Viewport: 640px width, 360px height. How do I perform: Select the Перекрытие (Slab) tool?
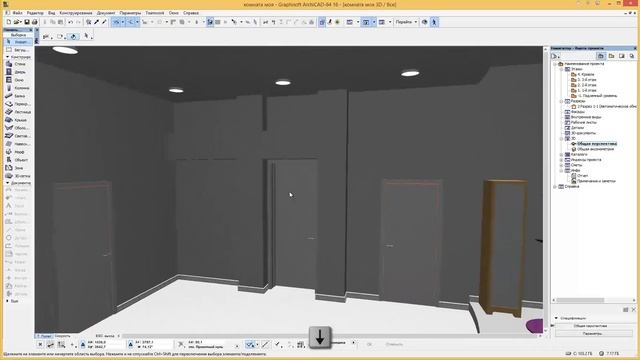tap(16, 104)
